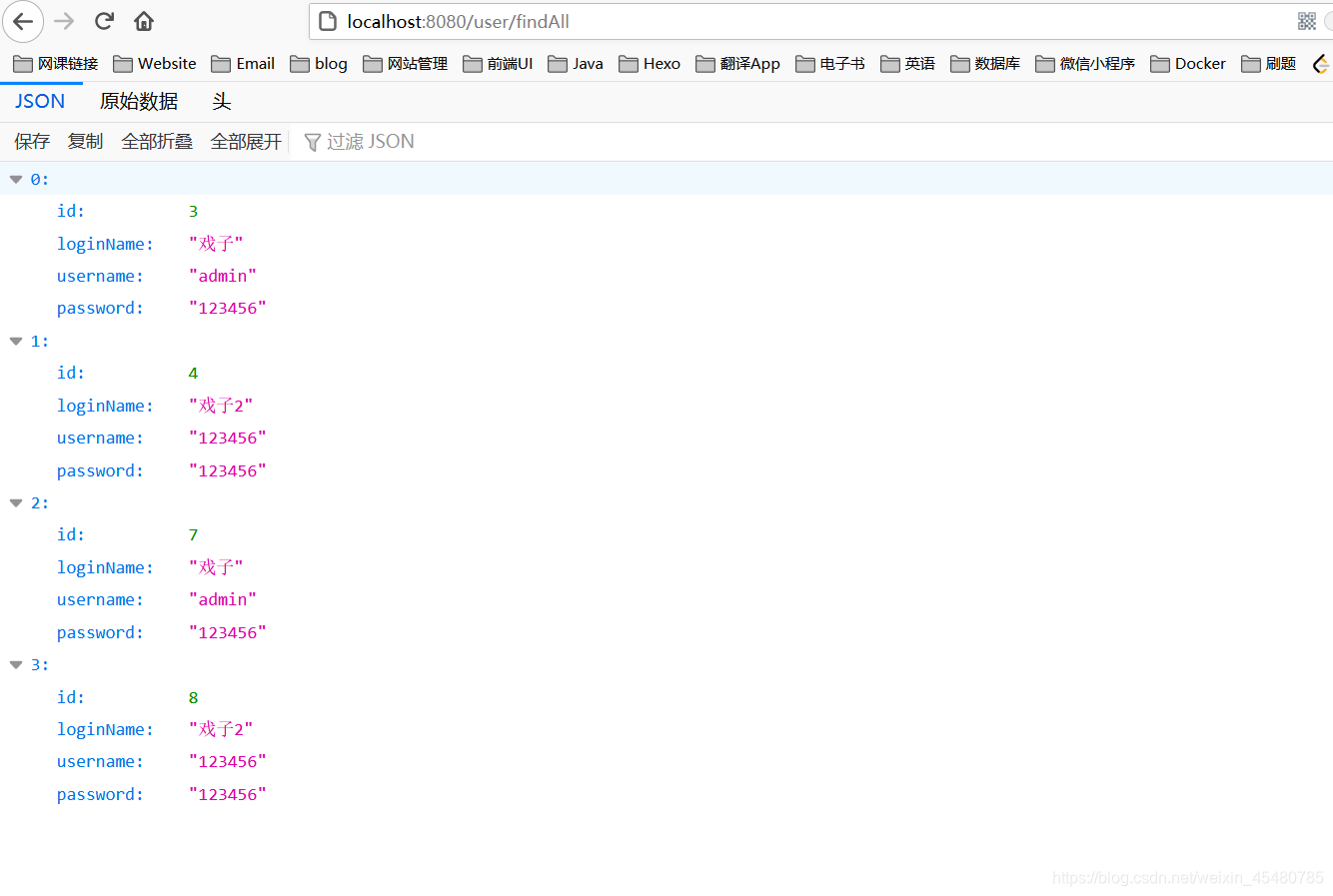Collapse JSON array item 3
The height and width of the screenshot is (896, 1333).
pyautogui.click(x=16, y=664)
